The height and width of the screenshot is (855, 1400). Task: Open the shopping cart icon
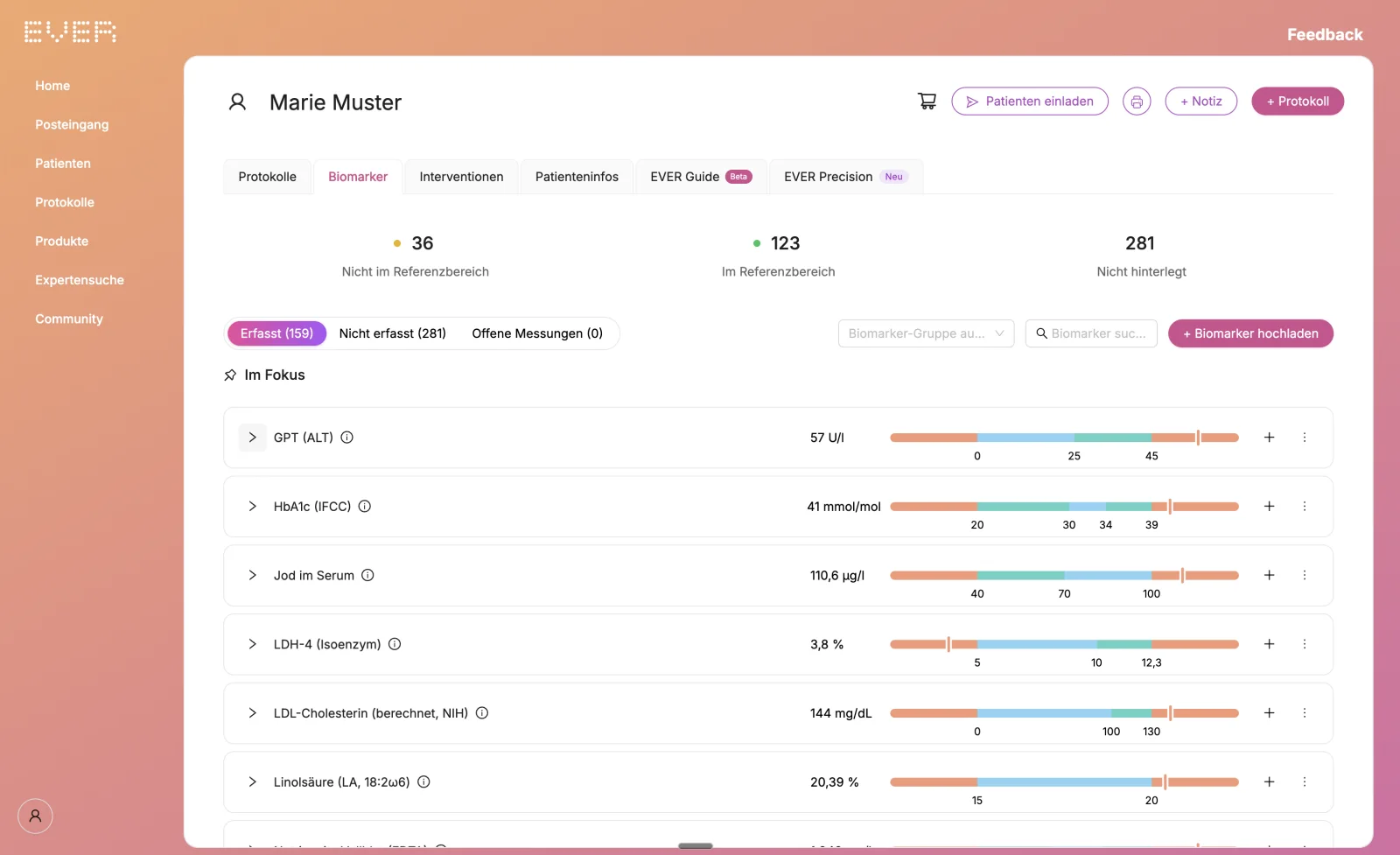click(927, 102)
